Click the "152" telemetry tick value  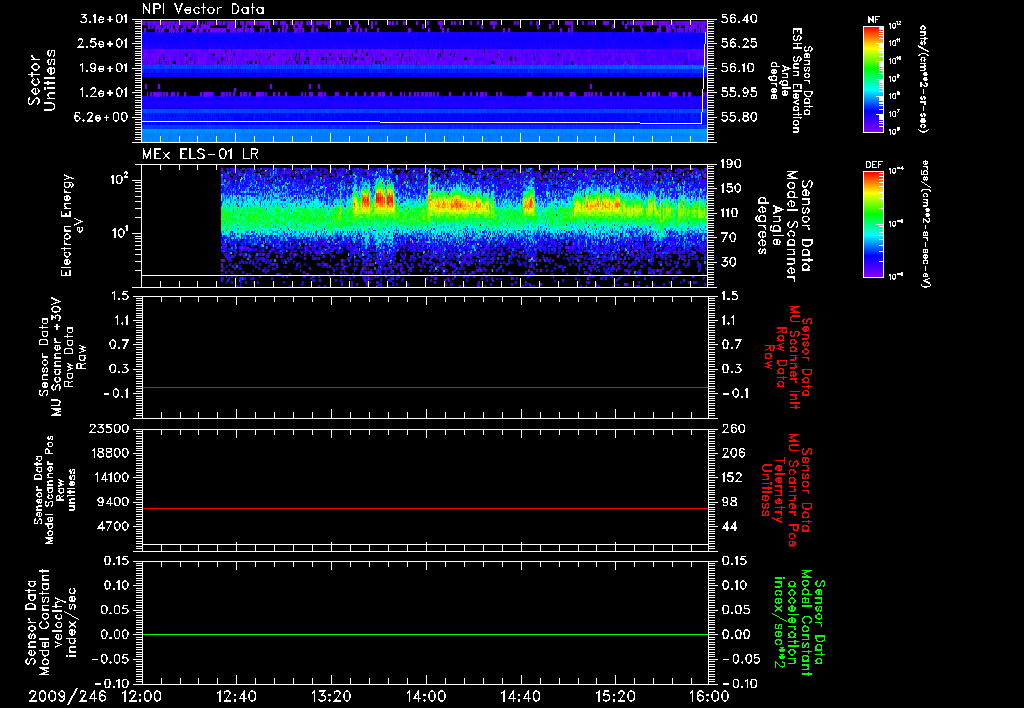731,477
